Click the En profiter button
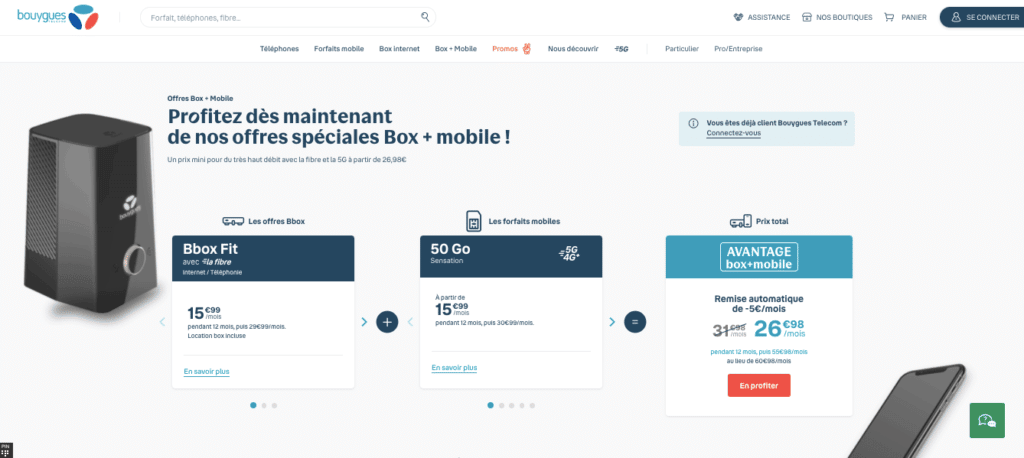The height and width of the screenshot is (458, 1024). click(x=759, y=385)
